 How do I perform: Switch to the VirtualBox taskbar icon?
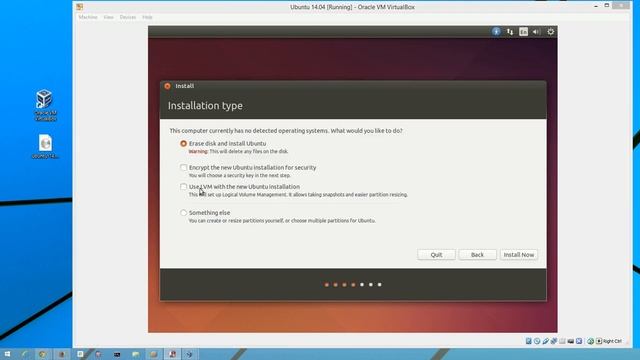click(x=189, y=354)
